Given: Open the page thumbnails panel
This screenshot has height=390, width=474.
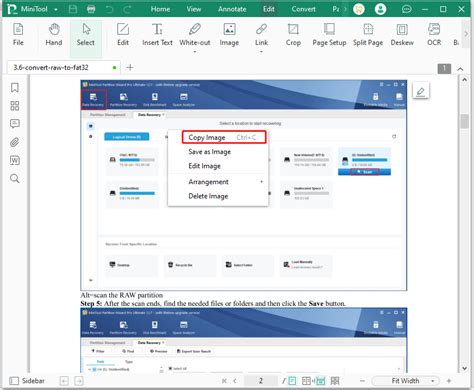Looking at the screenshot, I should pyautogui.click(x=15, y=106).
